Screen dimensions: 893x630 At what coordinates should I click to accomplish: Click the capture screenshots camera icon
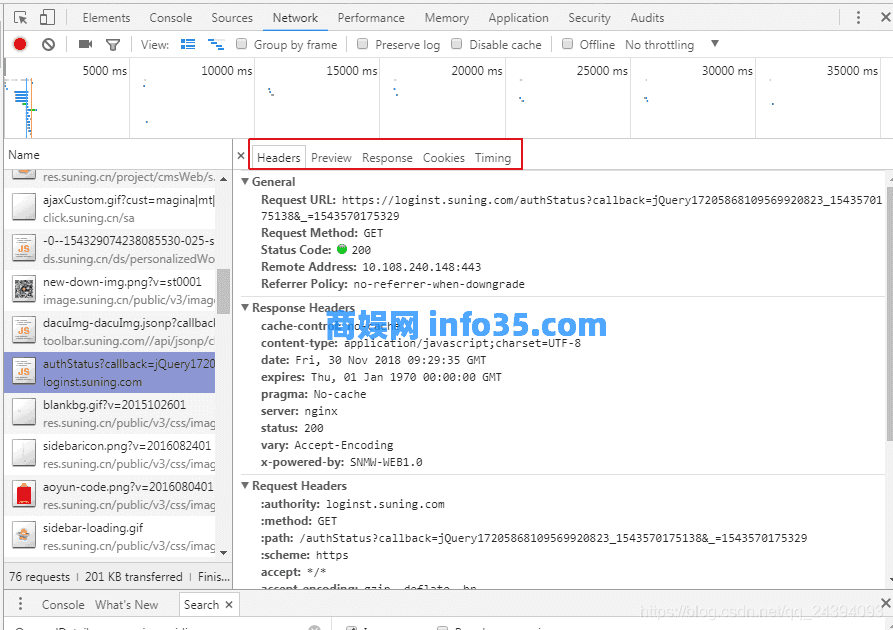coord(85,44)
